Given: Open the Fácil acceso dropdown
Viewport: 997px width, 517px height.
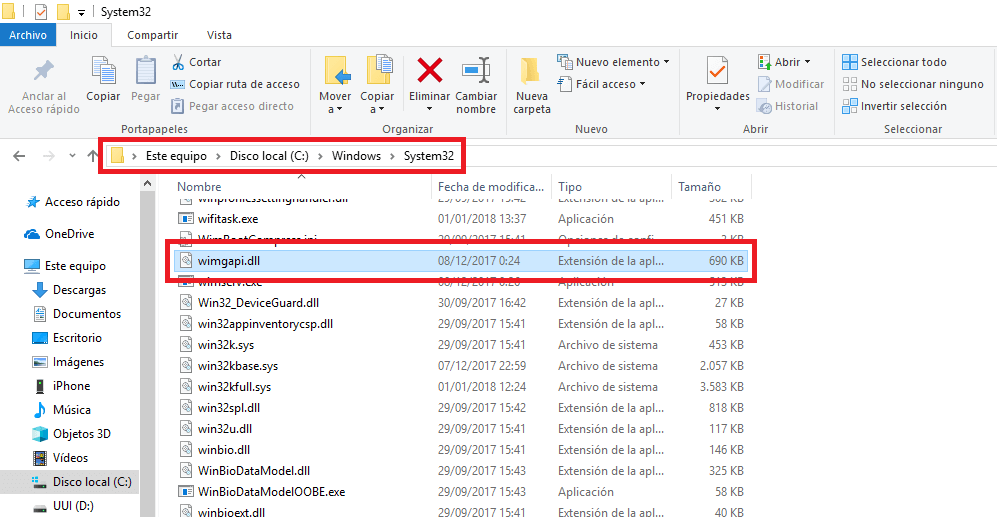Looking at the screenshot, I should click(601, 84).
